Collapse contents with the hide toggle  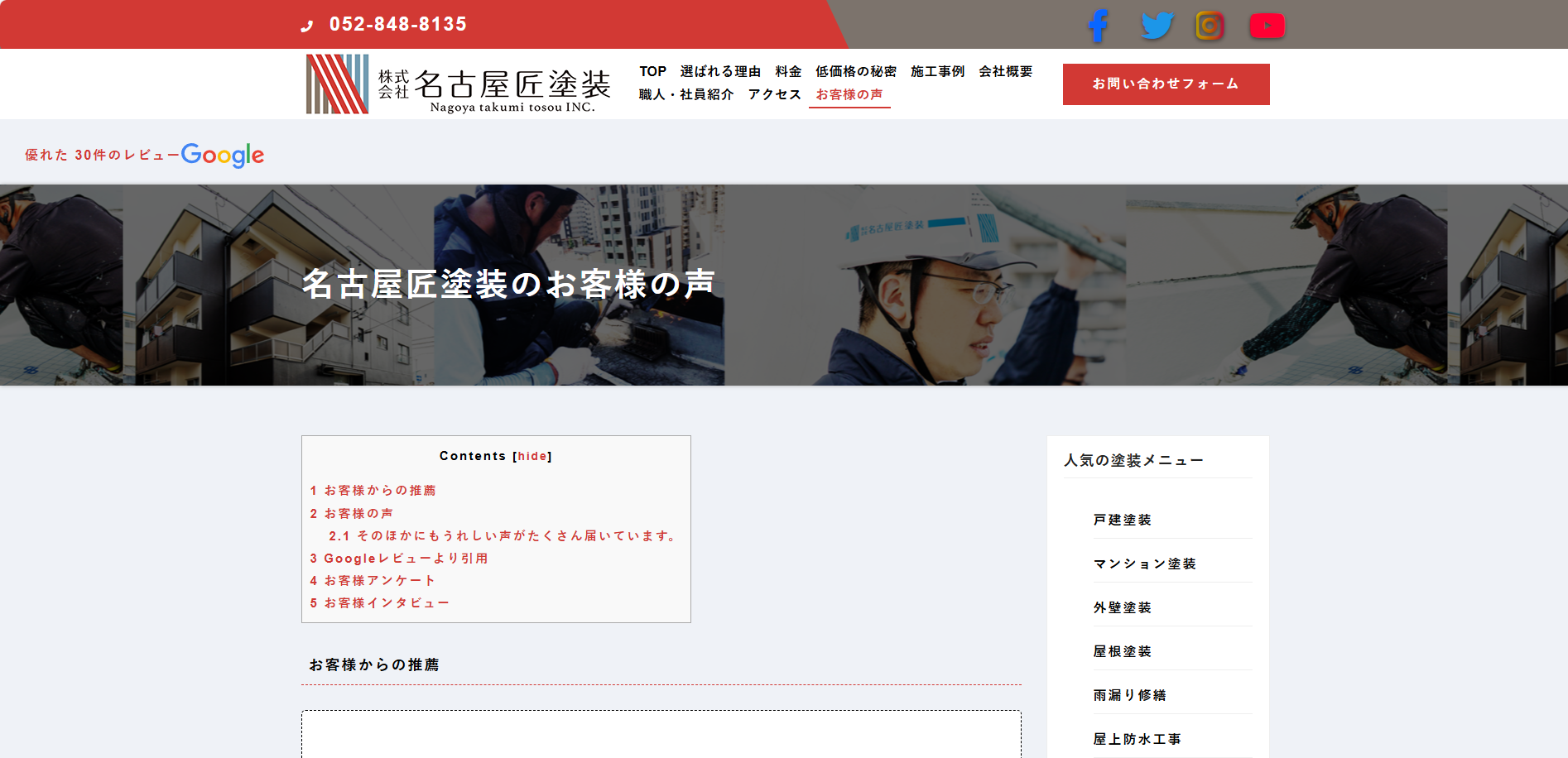pos(532,456)
